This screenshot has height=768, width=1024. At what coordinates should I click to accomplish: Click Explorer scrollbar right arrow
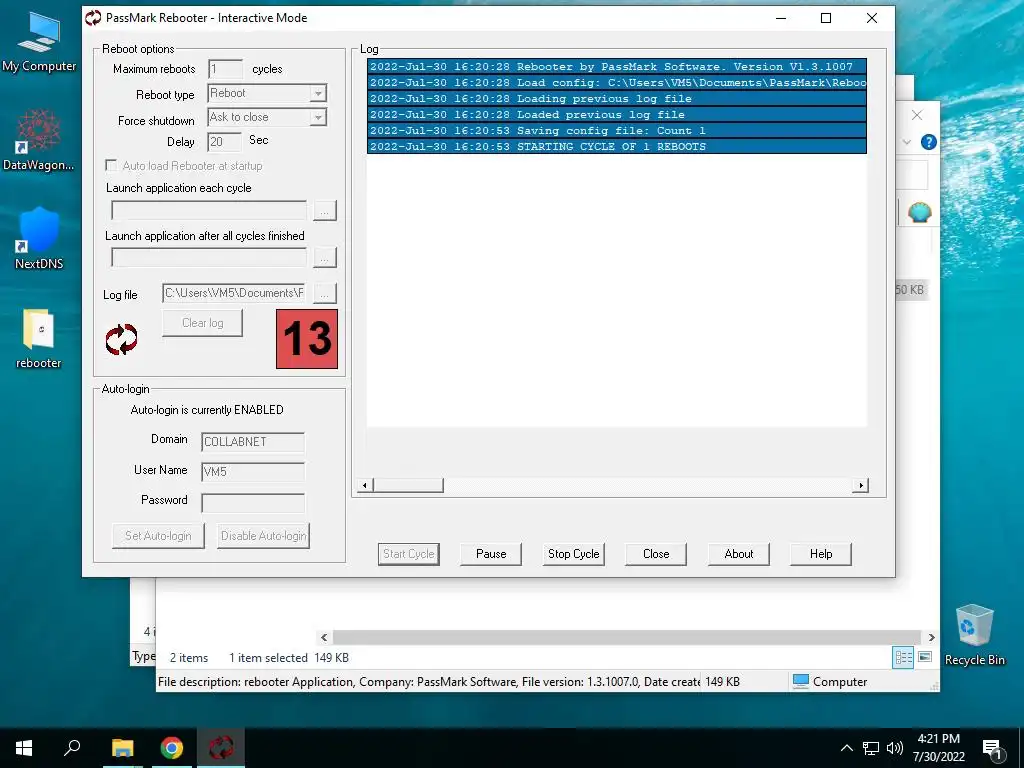click(x=931, y=637)
